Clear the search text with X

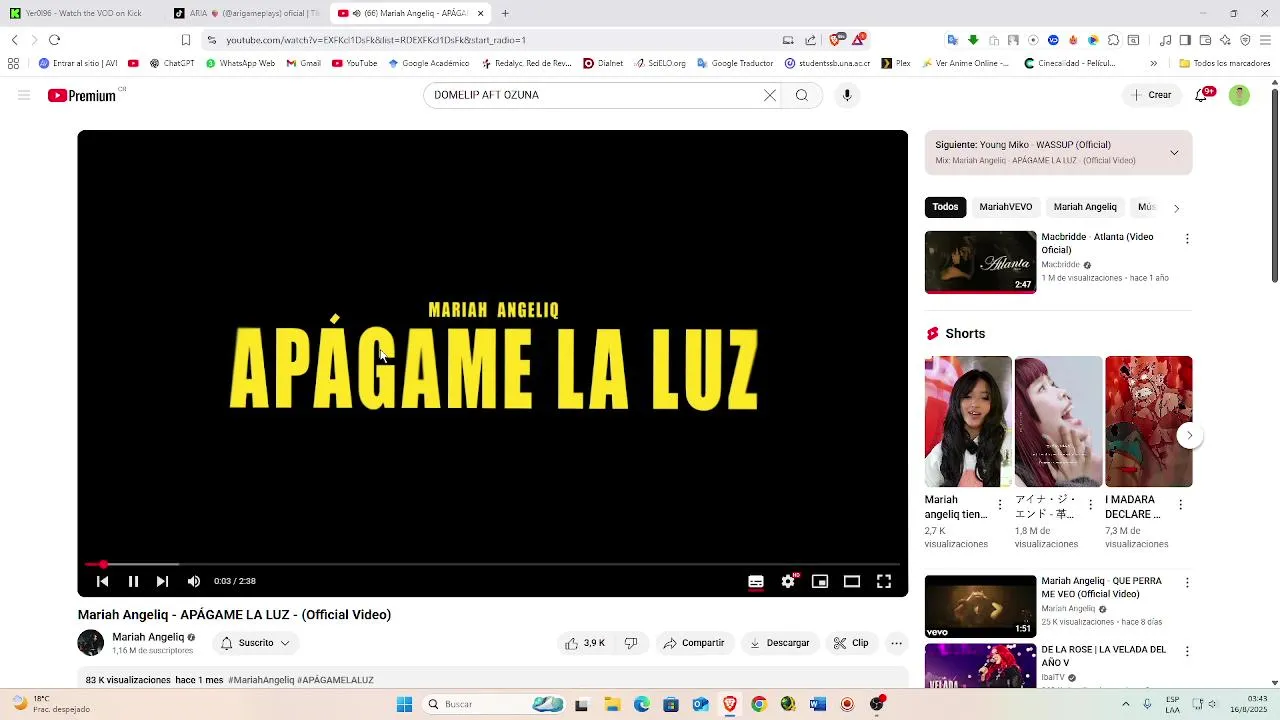[770, 95]
